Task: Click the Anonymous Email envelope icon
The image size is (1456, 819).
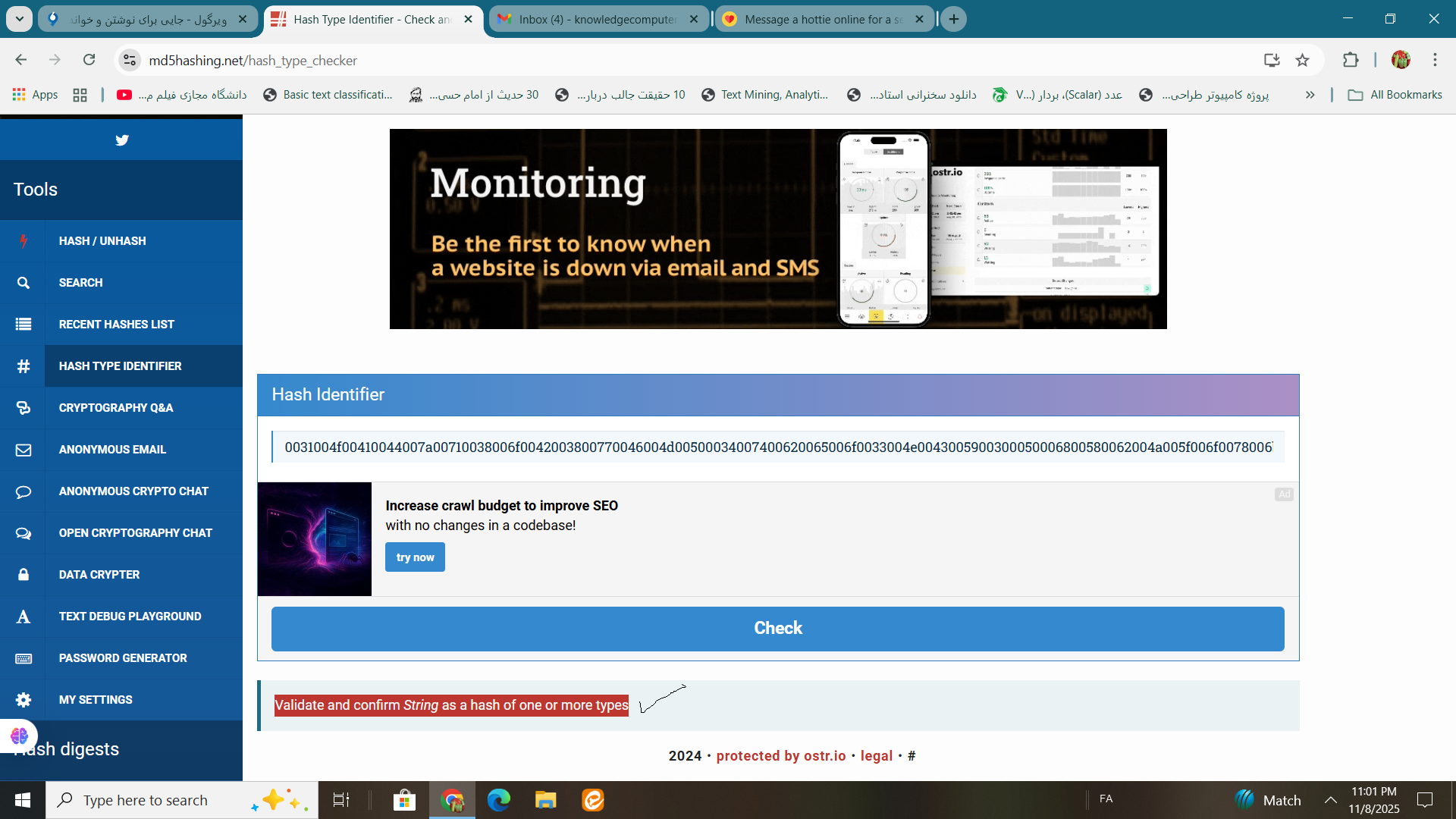Action: pyautogui.click(x=24, y=450)
